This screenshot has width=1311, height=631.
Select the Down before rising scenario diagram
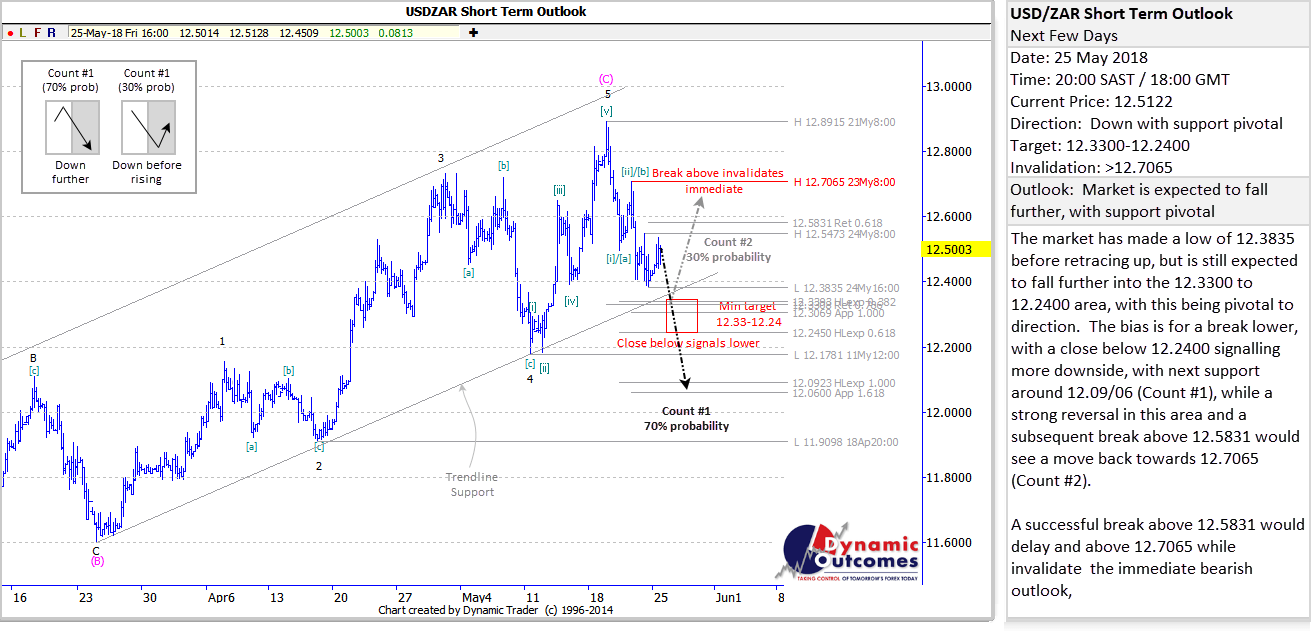pyautogui.click(x=148, y=125)
